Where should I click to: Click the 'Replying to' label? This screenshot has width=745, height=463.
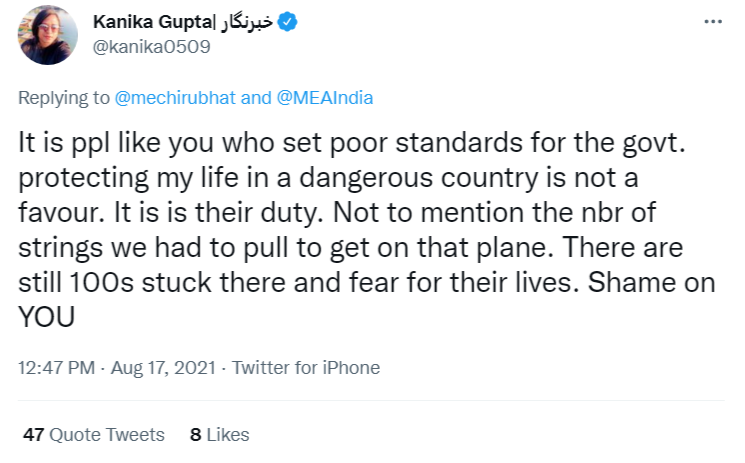(x=64, y=98)
